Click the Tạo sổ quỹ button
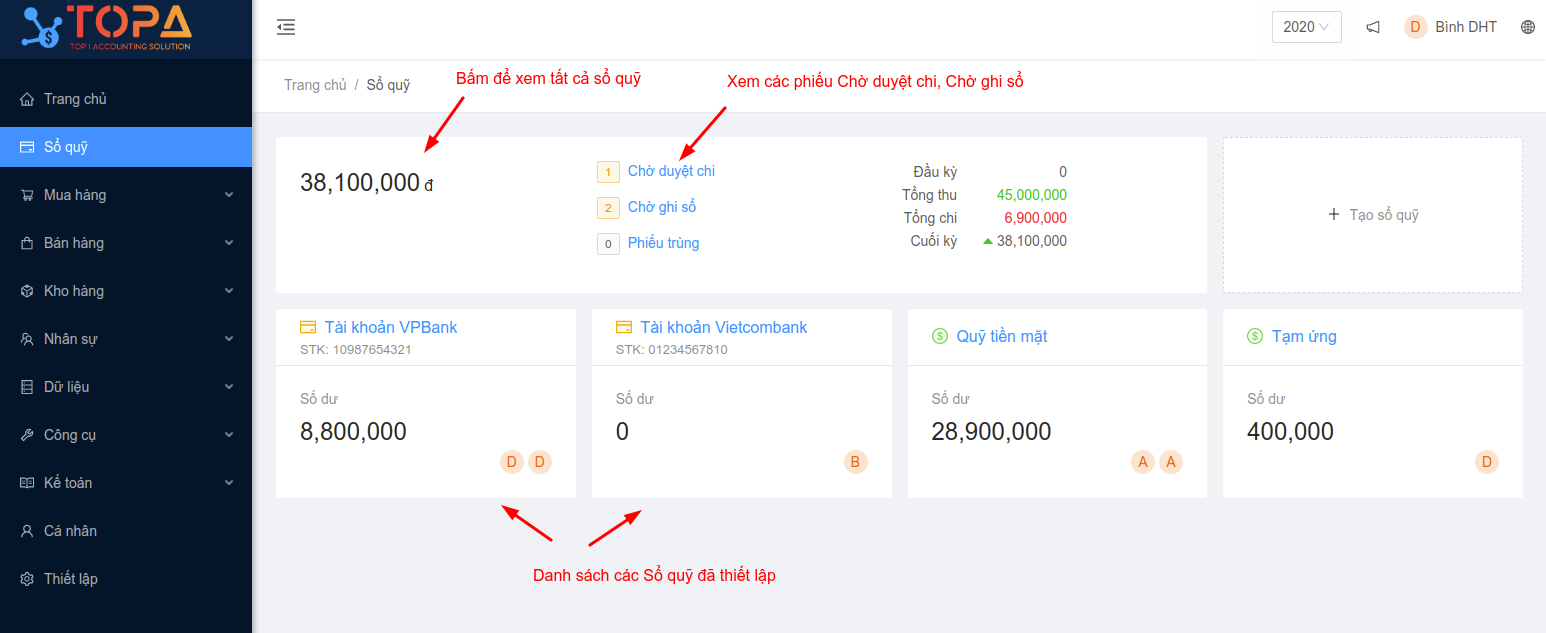This screenshot has width=1546, height=633. (1372, 215)
